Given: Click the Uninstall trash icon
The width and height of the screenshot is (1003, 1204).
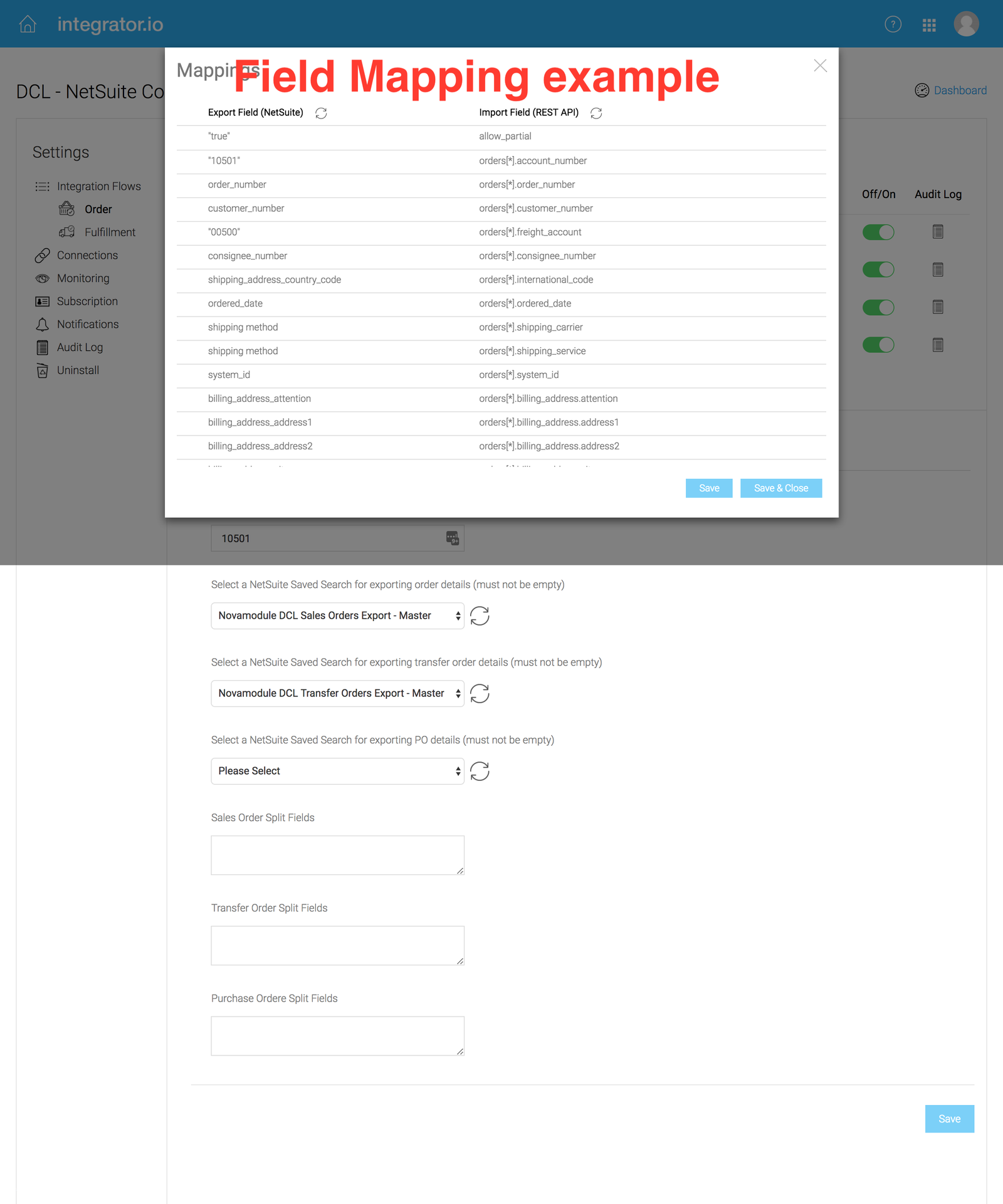Looking at the screenshot, I should 42,370.
